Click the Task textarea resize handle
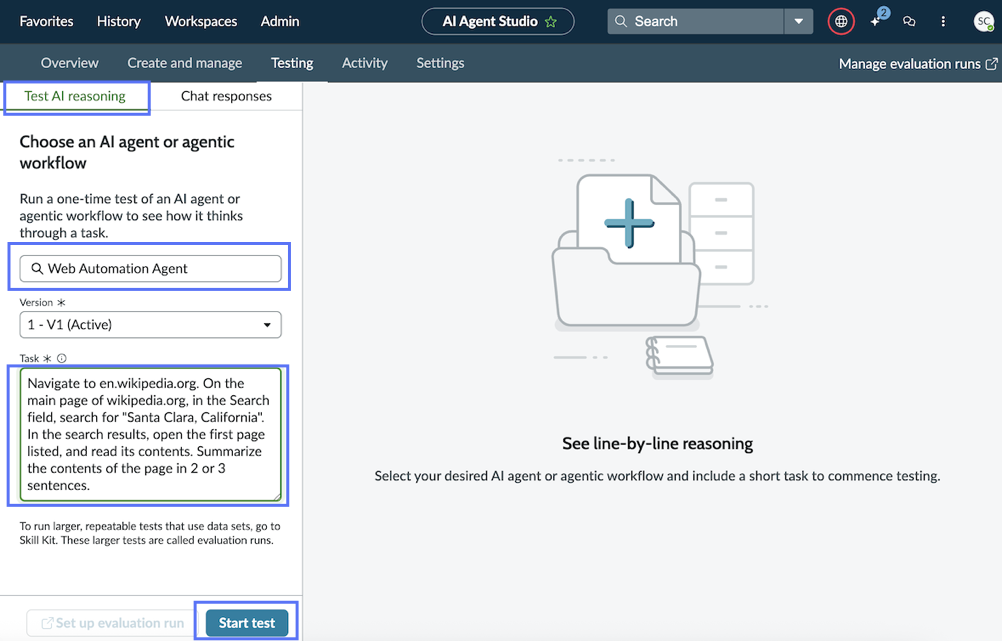Image resolution: width=1002 pixels, height=641 pixels. [277, 497]
